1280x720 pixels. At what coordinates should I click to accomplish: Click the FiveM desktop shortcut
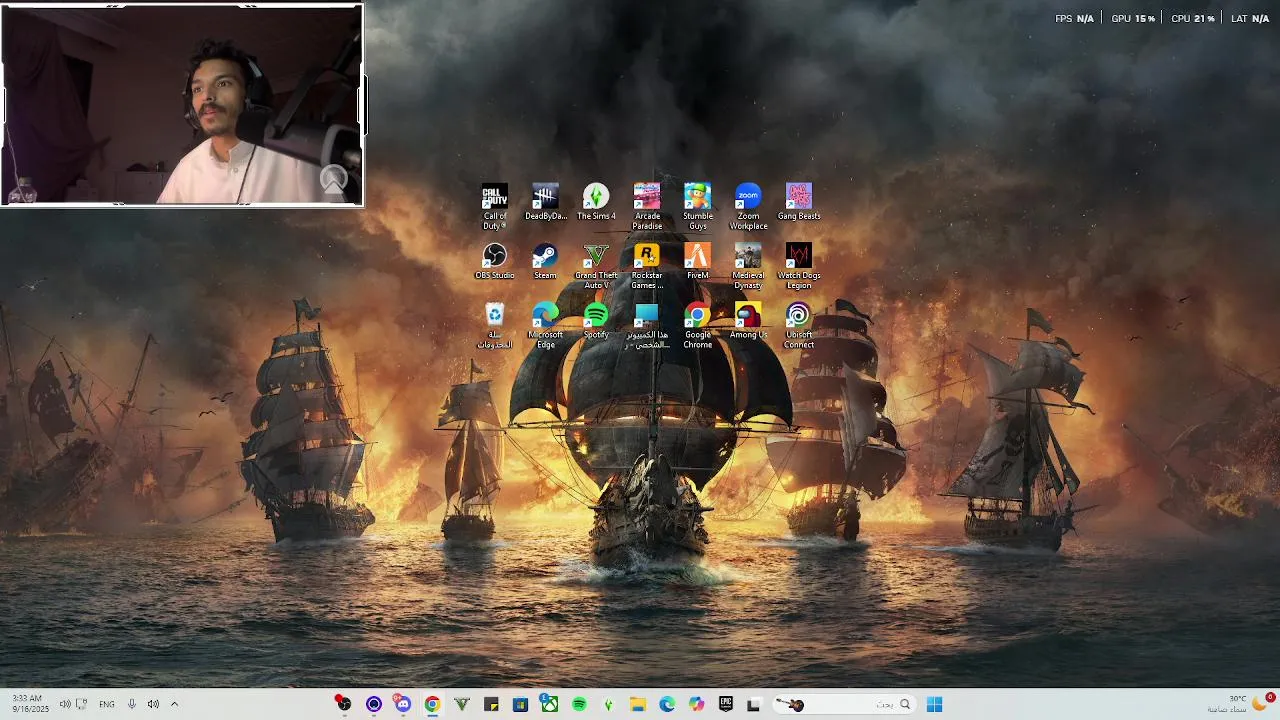point(698,262)
